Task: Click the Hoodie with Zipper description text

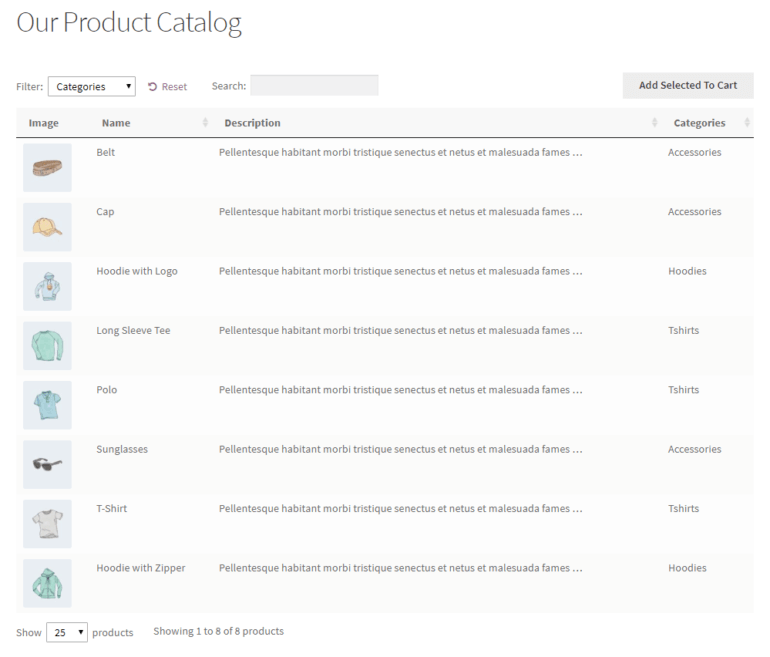Action: coord(400,569)
